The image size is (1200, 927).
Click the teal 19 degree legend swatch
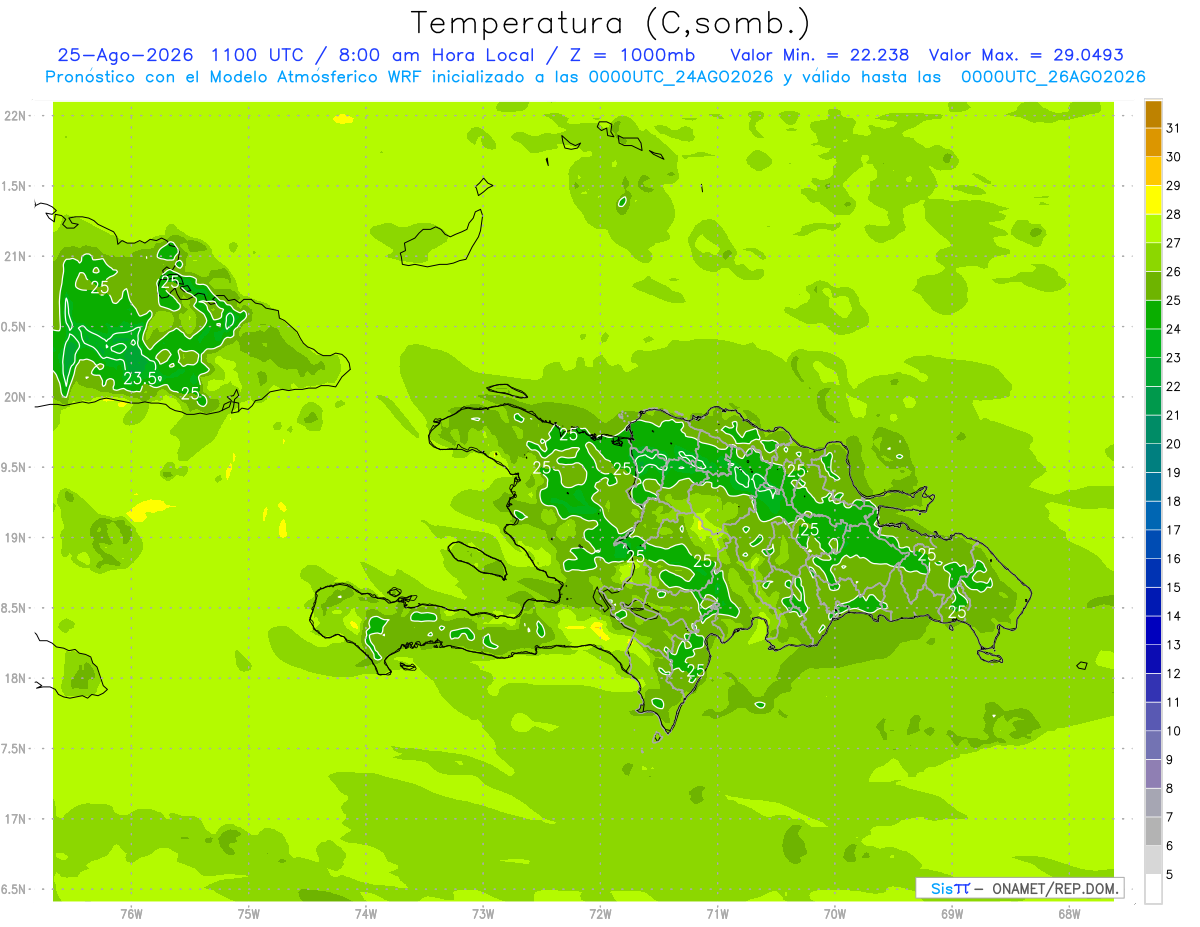1153,459
